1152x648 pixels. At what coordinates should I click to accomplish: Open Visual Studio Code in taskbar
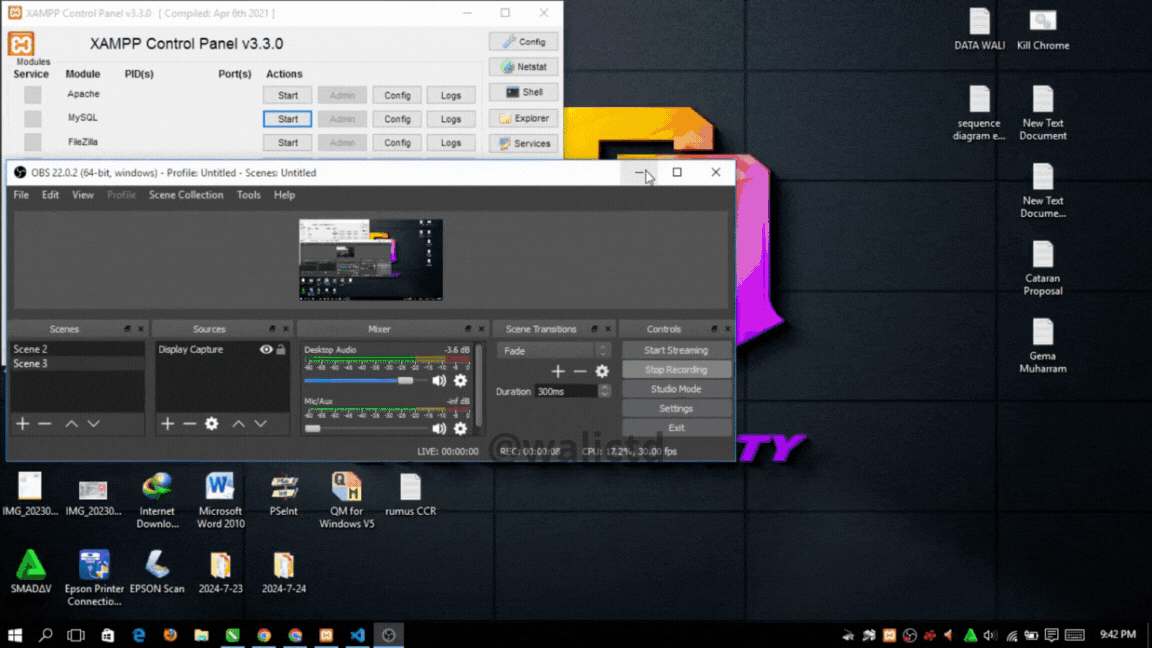tap(358, 635)
